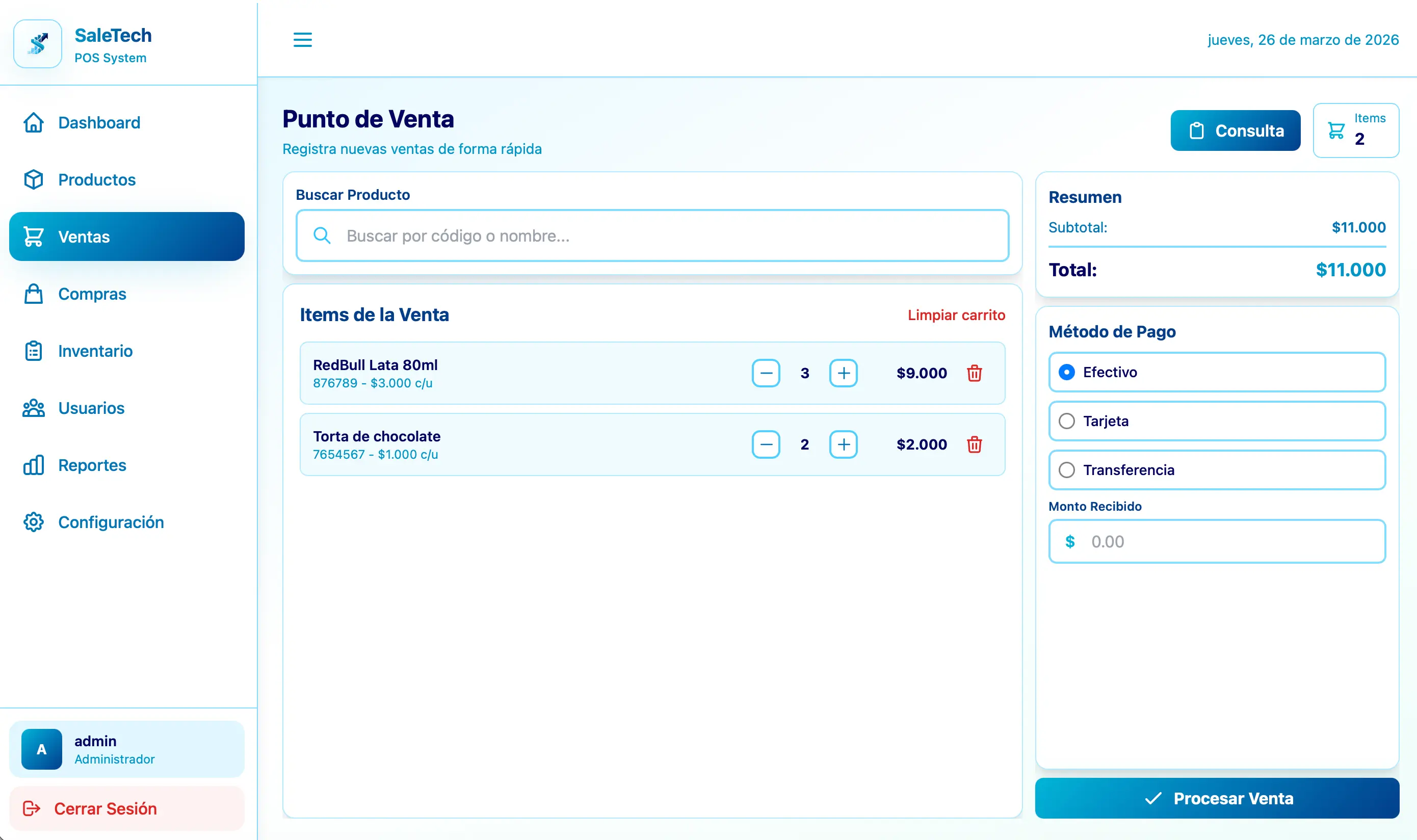Open Configuración settings page

pyautogui.click(x=110, y=522)
